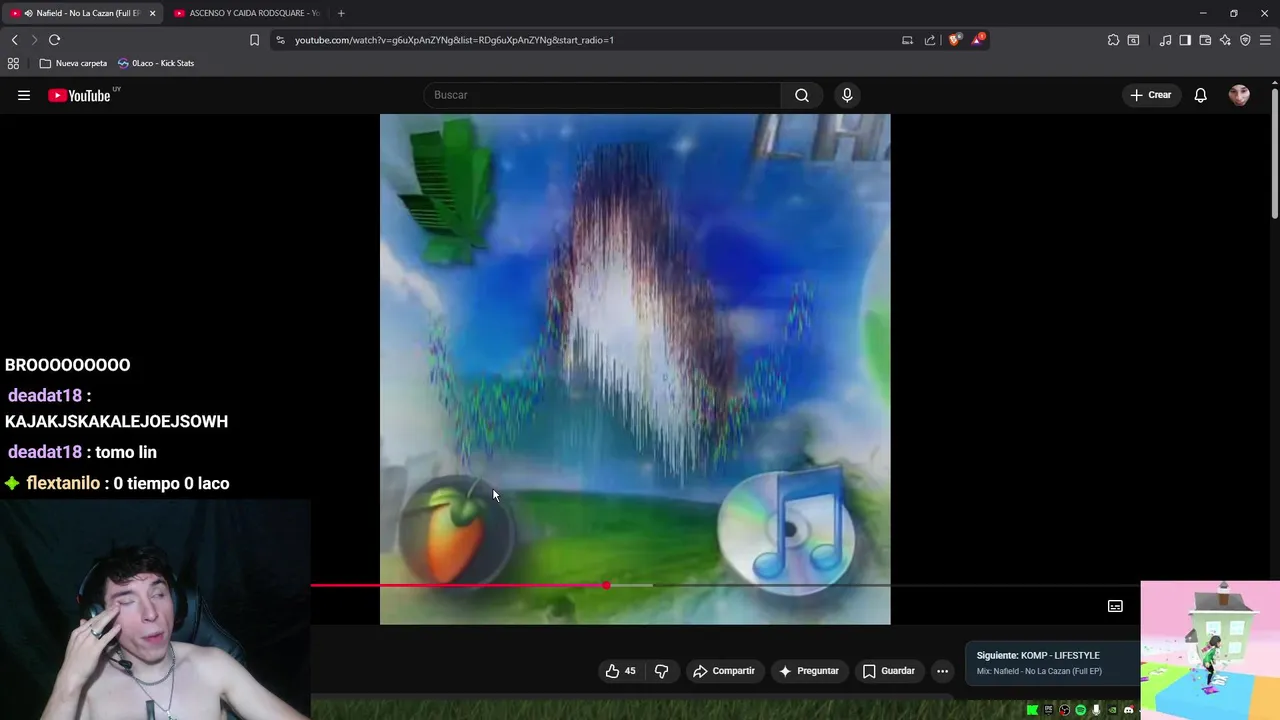1280x720 pixels.
Task: Start voice search with the microphone icon
Action: point(847,95)
